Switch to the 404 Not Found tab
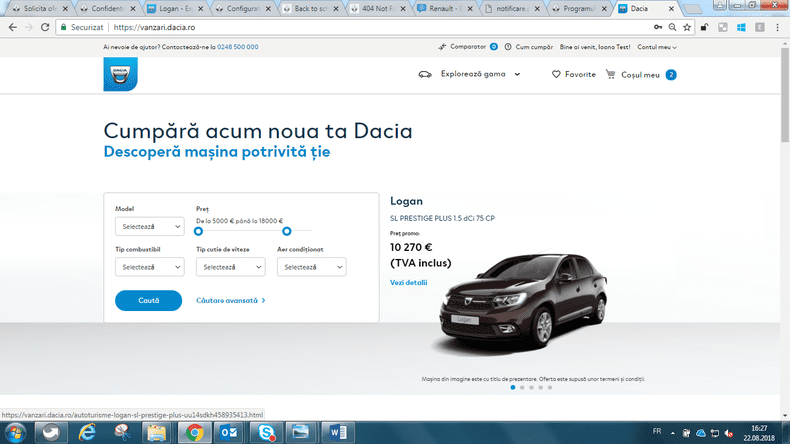This screenshot has height=444, width=790. [377, 9]
